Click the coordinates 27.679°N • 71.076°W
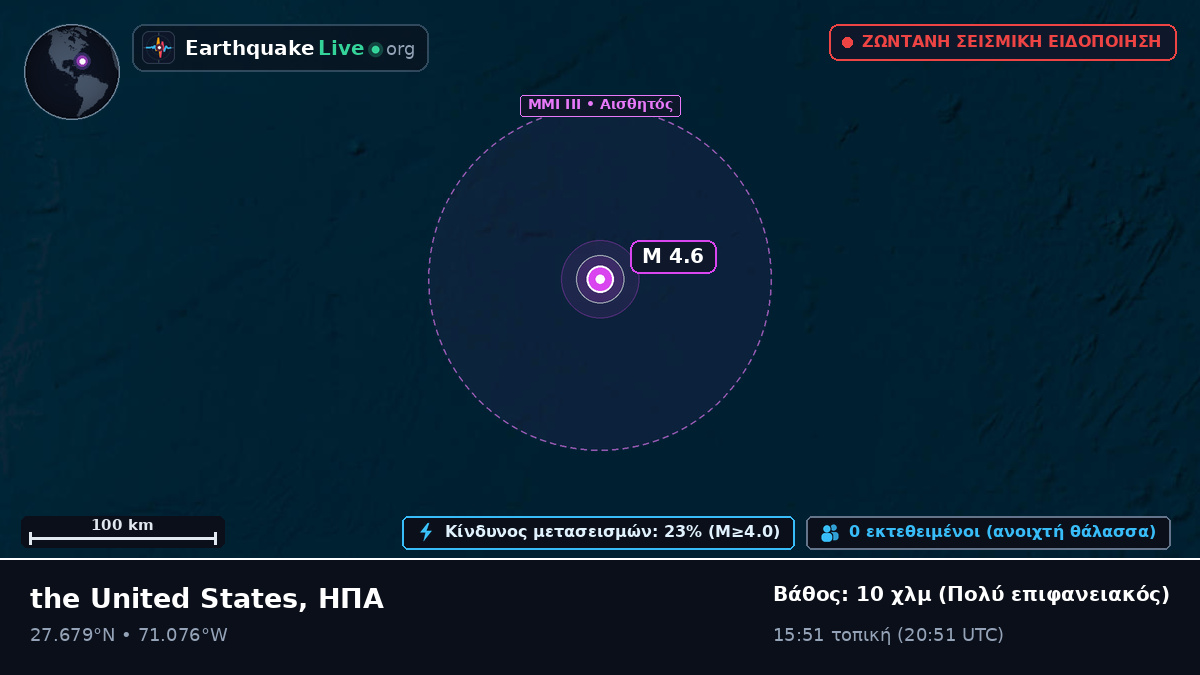1200x675 pixels. click(129, 635)
